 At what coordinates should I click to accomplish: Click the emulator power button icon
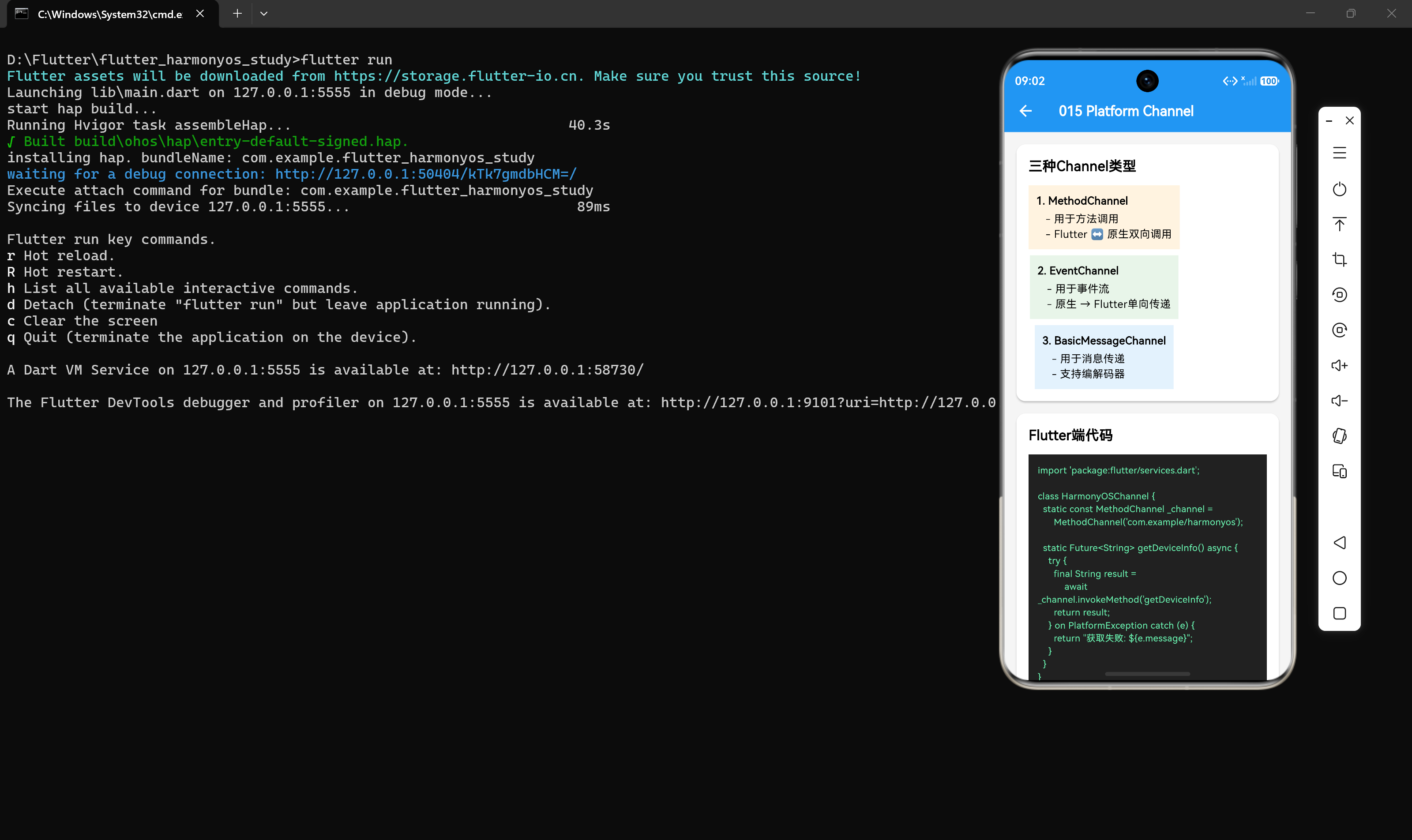pos(1339,188)
